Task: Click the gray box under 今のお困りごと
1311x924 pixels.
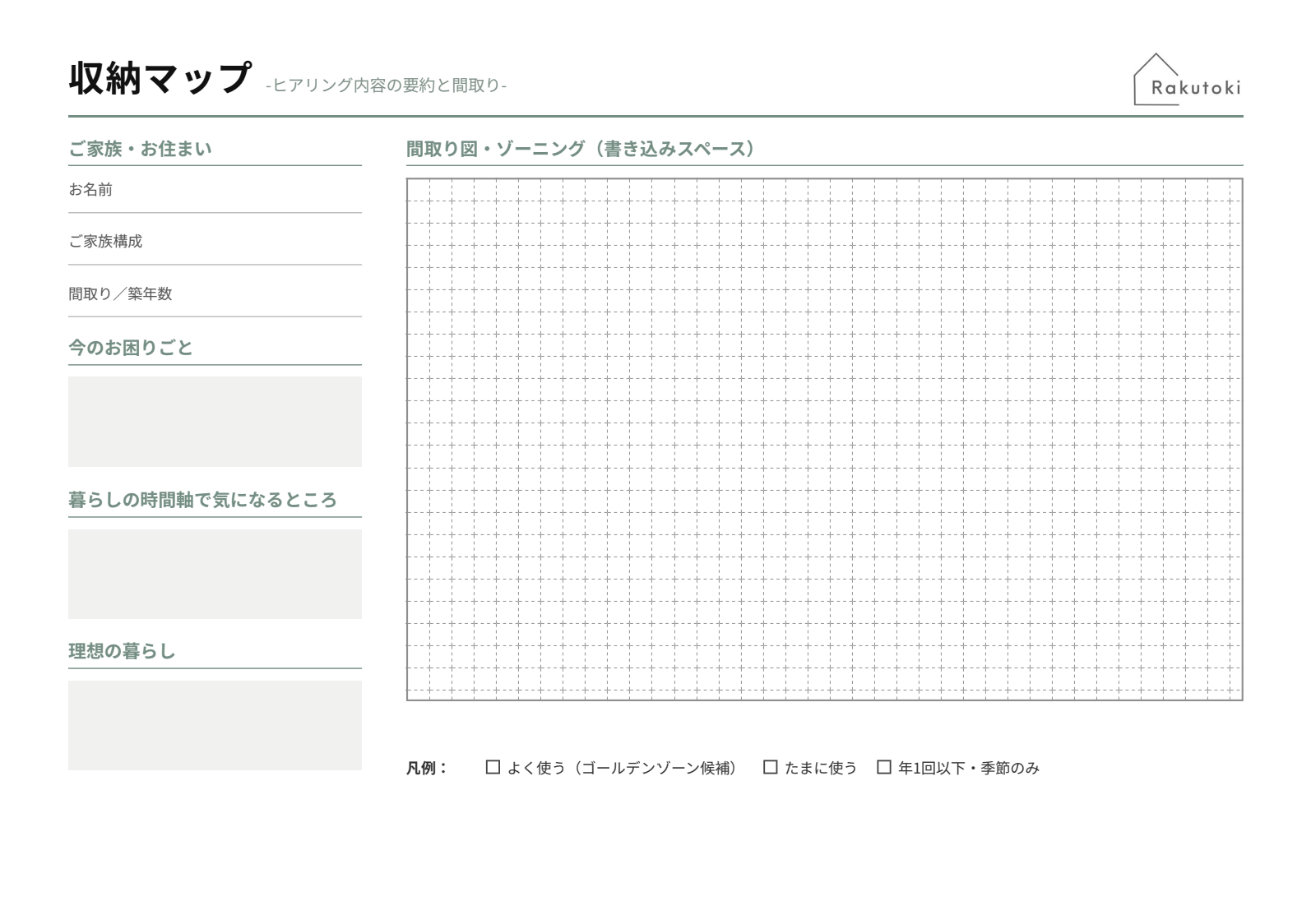Action: (215, 422)
